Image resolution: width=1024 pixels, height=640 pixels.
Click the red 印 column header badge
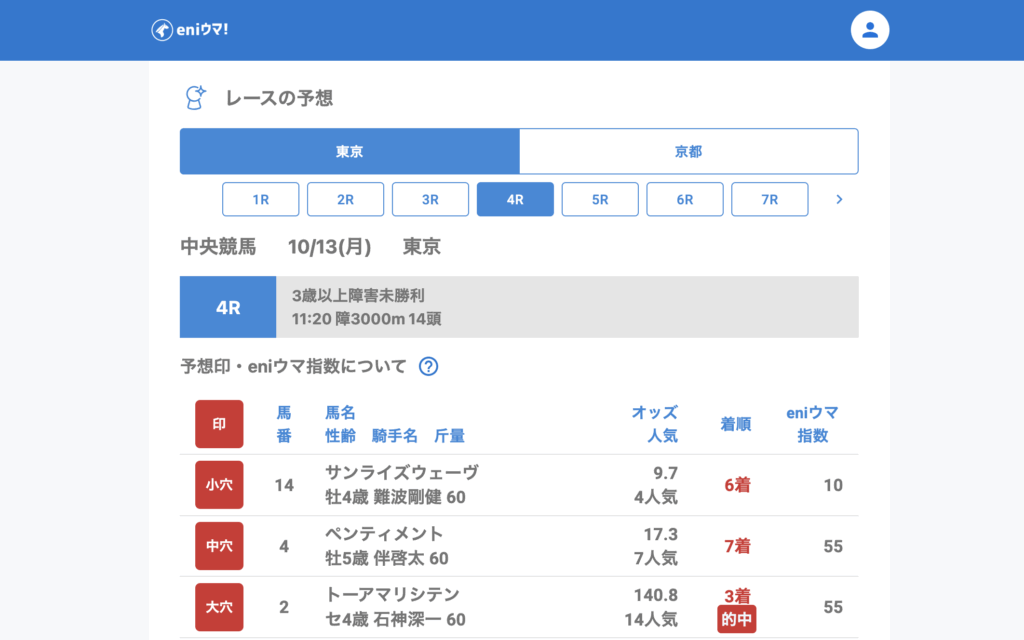[219, 424]
